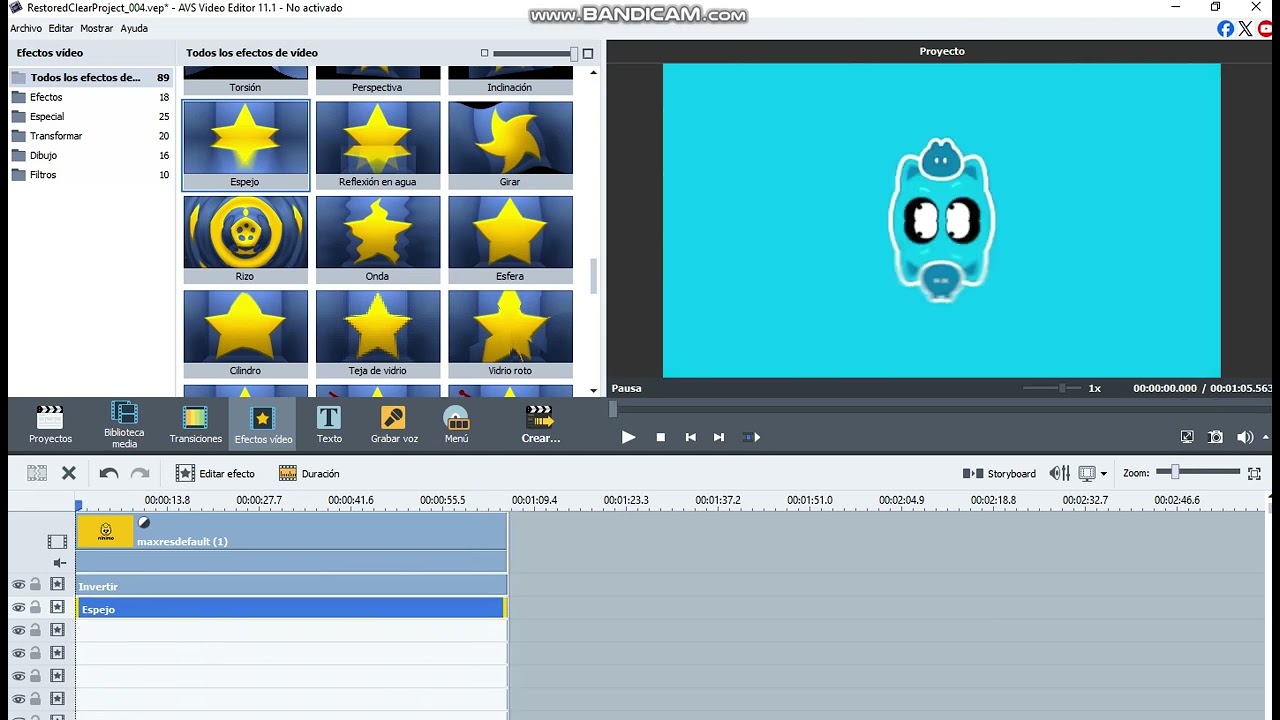Image resolution: width=1280 pixels, height=720 pixels.
Task: Mute the main video audio track
Action: [x=59, y=563]
